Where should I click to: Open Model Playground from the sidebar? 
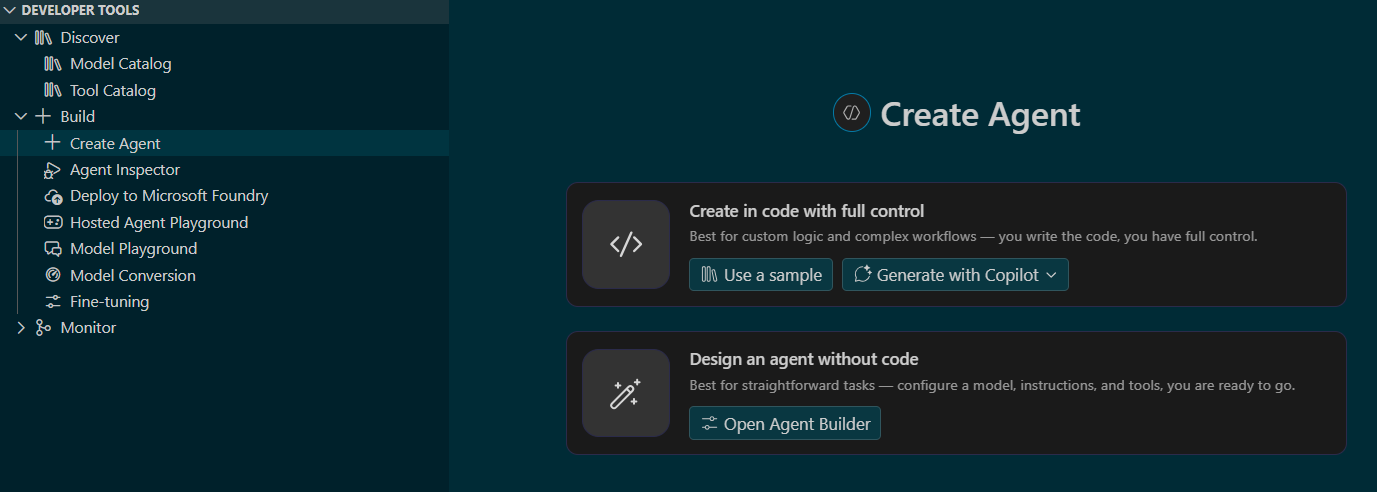[x=134, y=248]
